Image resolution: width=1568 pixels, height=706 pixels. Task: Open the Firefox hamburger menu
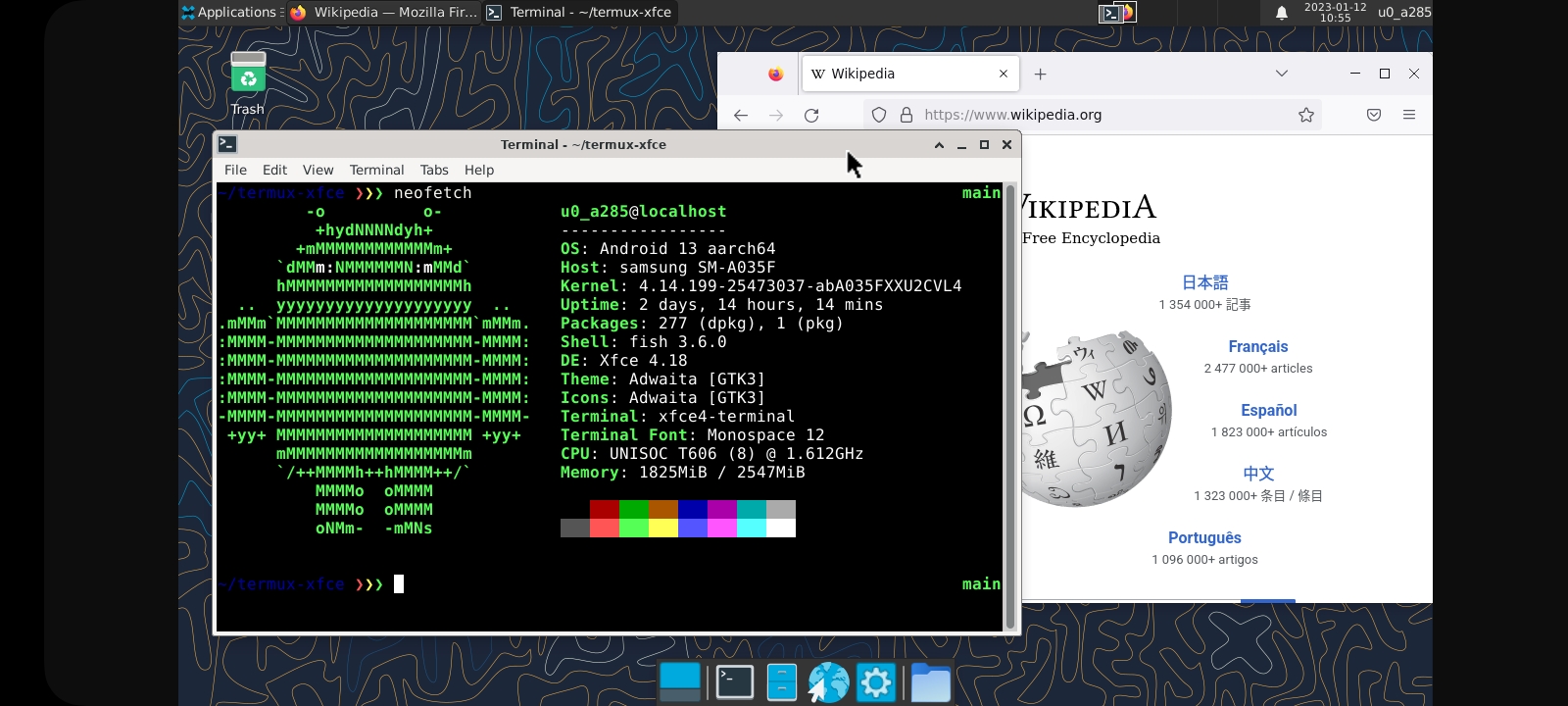point(1409,115)
